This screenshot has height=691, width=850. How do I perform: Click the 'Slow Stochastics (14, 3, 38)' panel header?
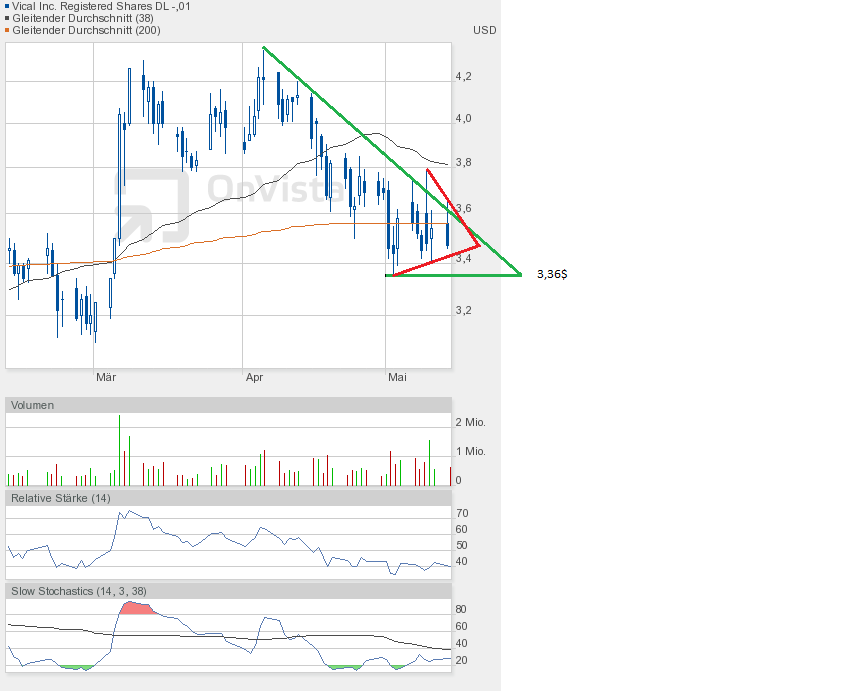point(228,591)
